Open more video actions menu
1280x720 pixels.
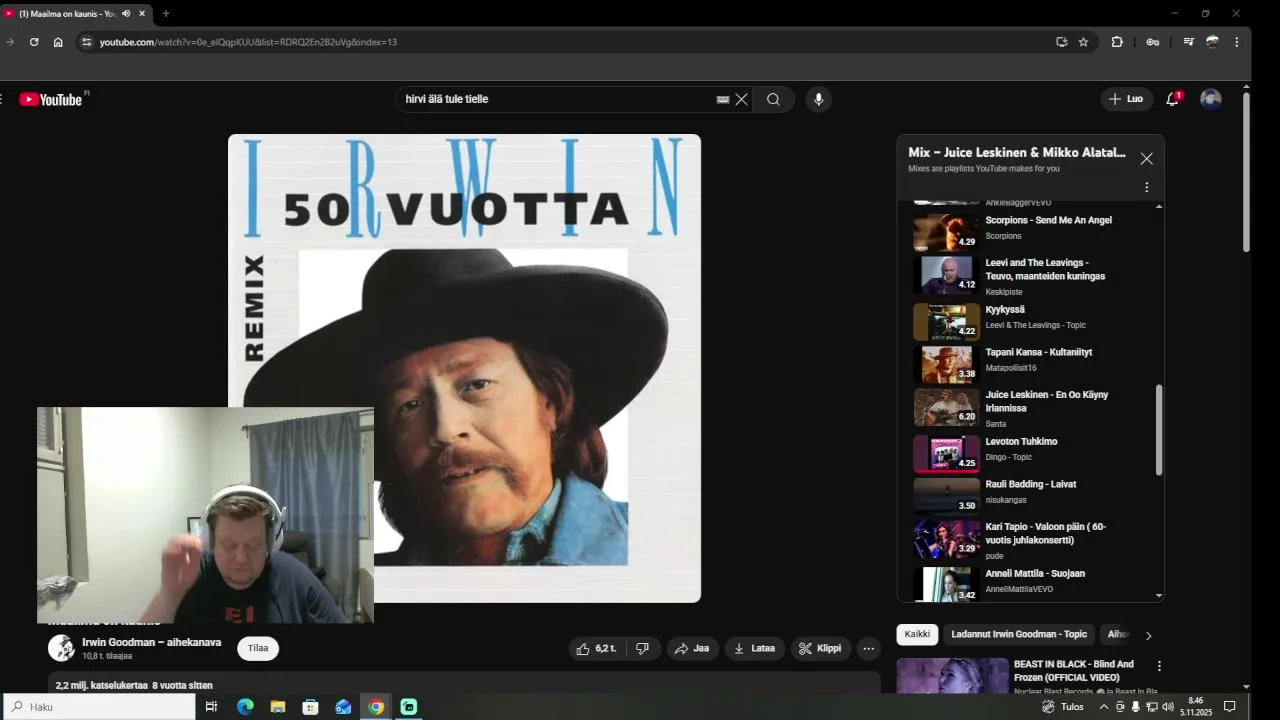[x=868, y=648]
